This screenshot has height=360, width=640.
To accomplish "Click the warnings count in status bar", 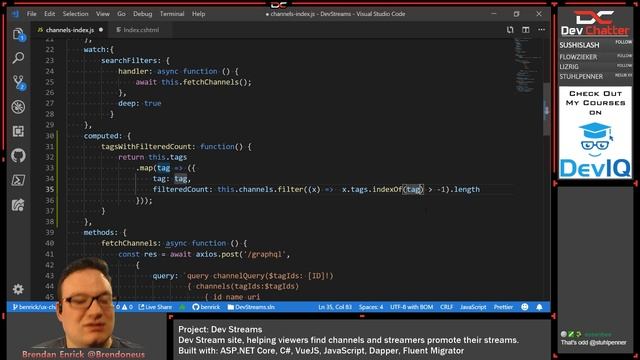I will (127, 307).
